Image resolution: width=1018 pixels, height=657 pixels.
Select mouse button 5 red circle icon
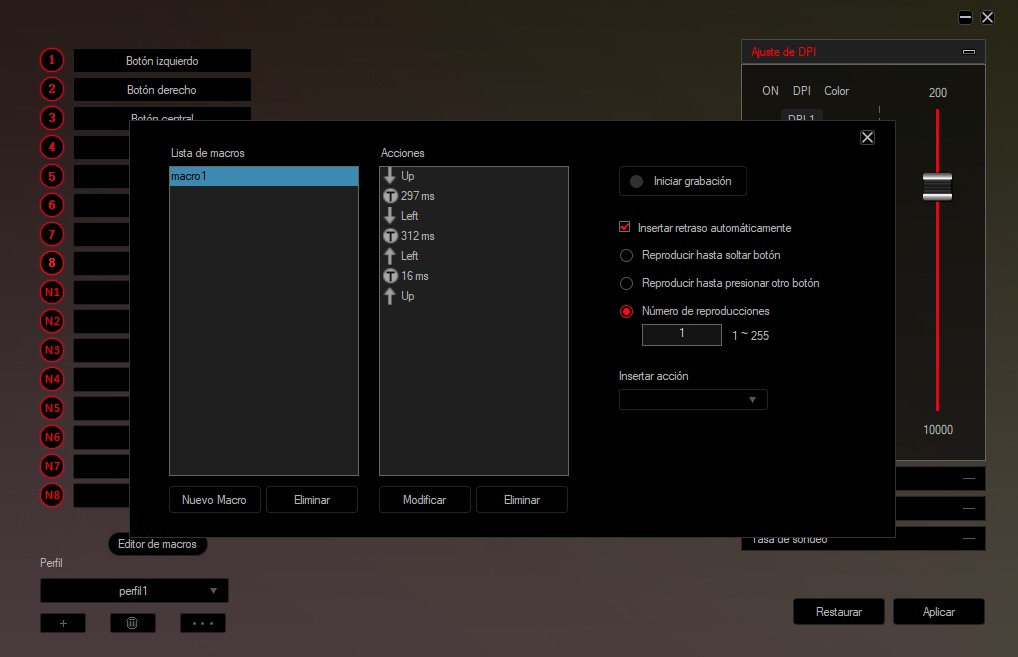coord(52,176)
